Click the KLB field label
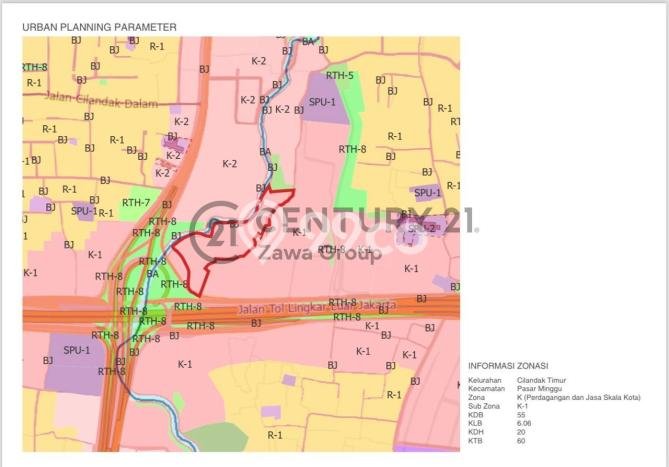Screen dimensions: 669x467 click(475, 423)
